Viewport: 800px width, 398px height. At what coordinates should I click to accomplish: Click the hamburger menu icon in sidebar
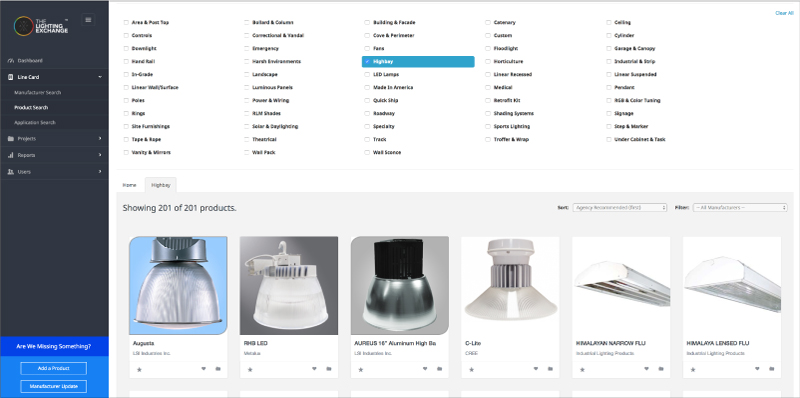(88, 20)
